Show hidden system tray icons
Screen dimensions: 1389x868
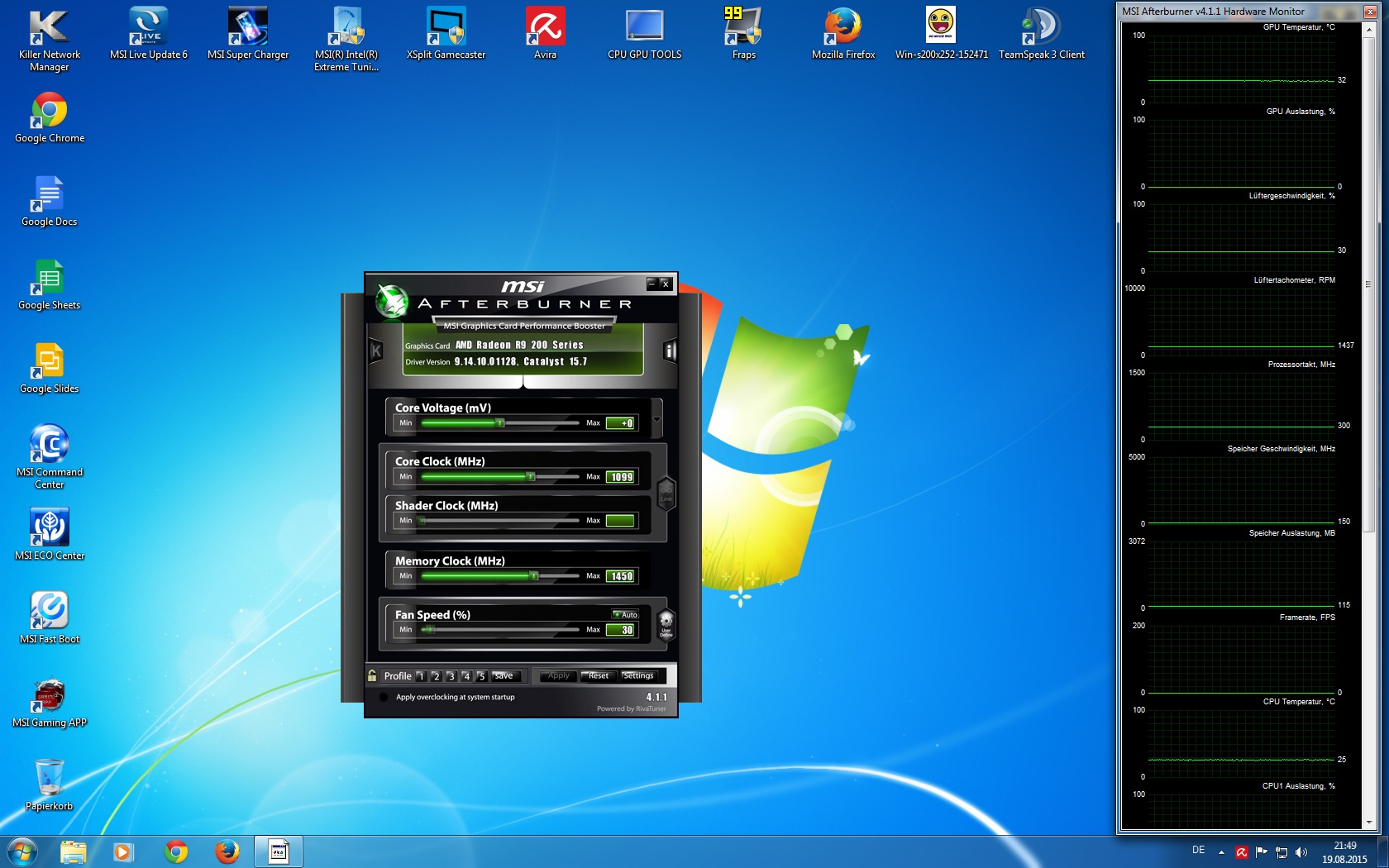(x=1221, y=852)
